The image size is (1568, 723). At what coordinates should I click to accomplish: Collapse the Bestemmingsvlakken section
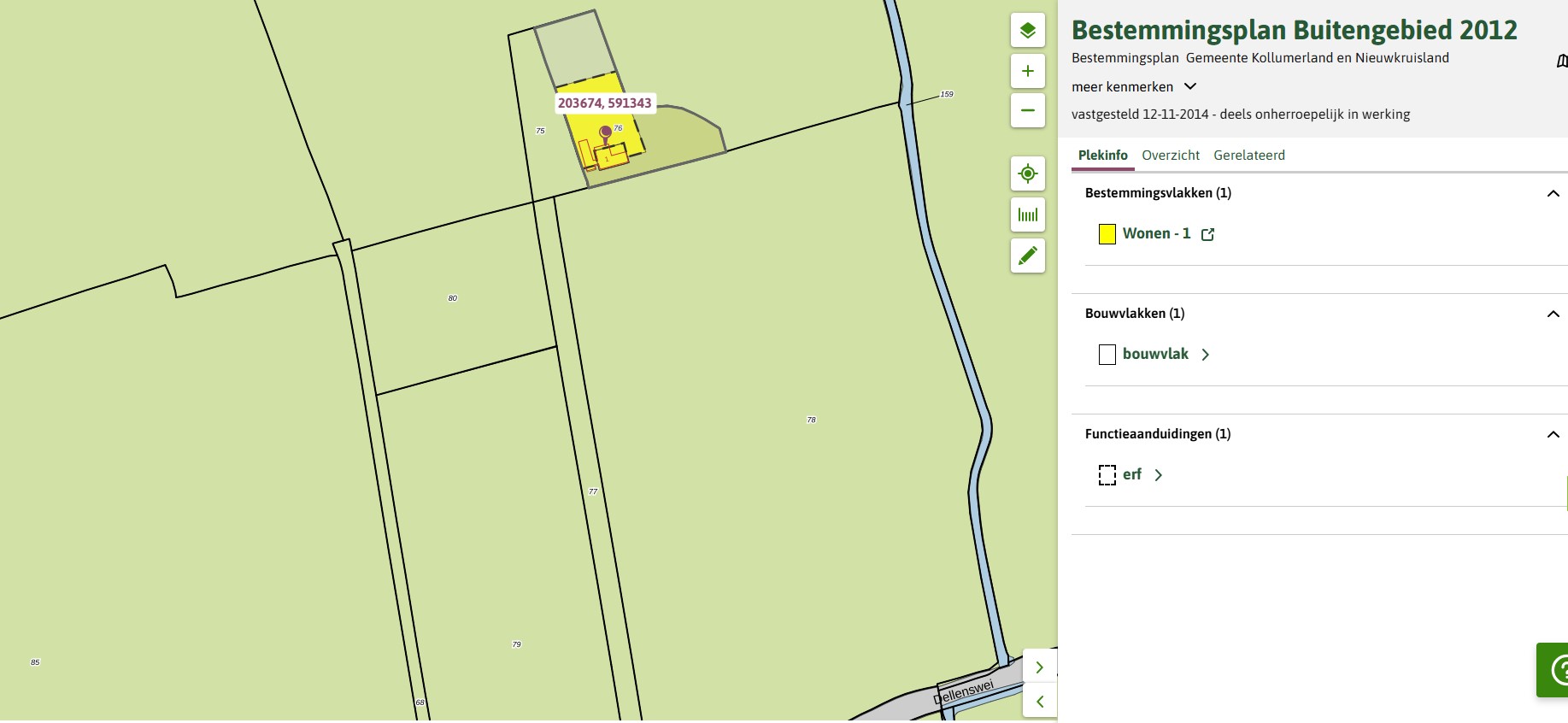coord(1553,193)
